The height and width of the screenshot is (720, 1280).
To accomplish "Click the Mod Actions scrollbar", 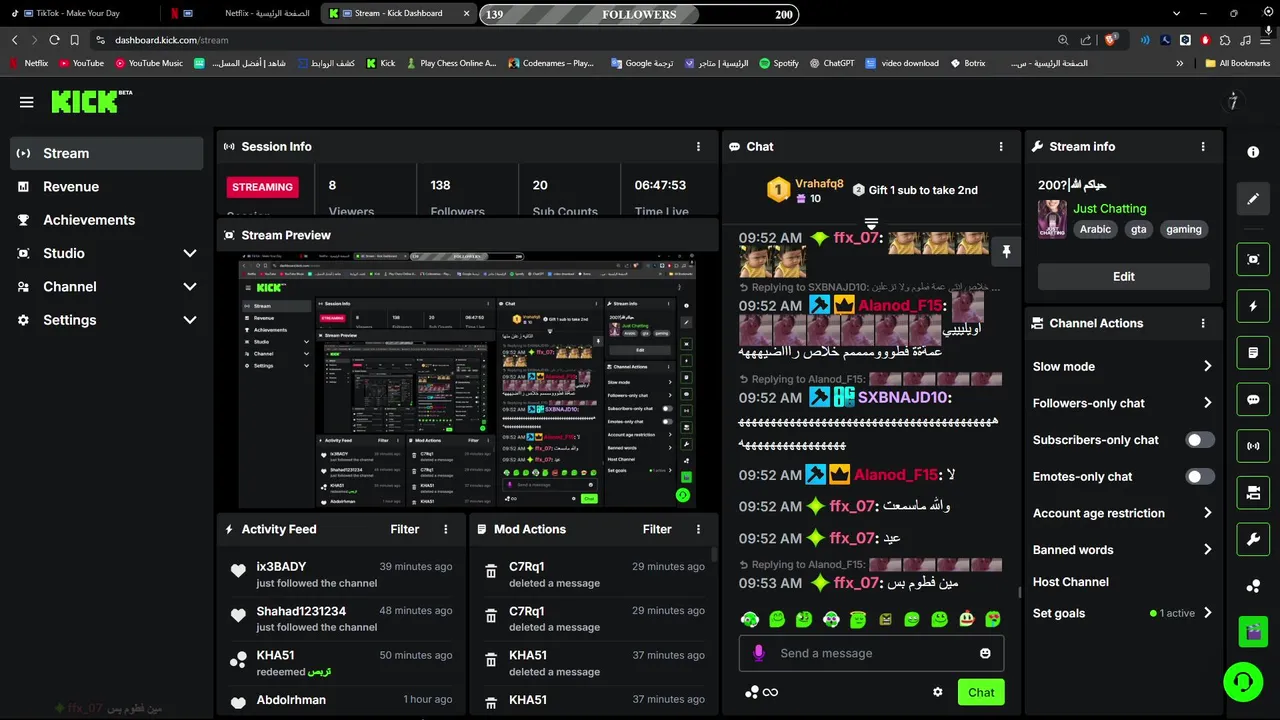I will [x=714, y=553].
